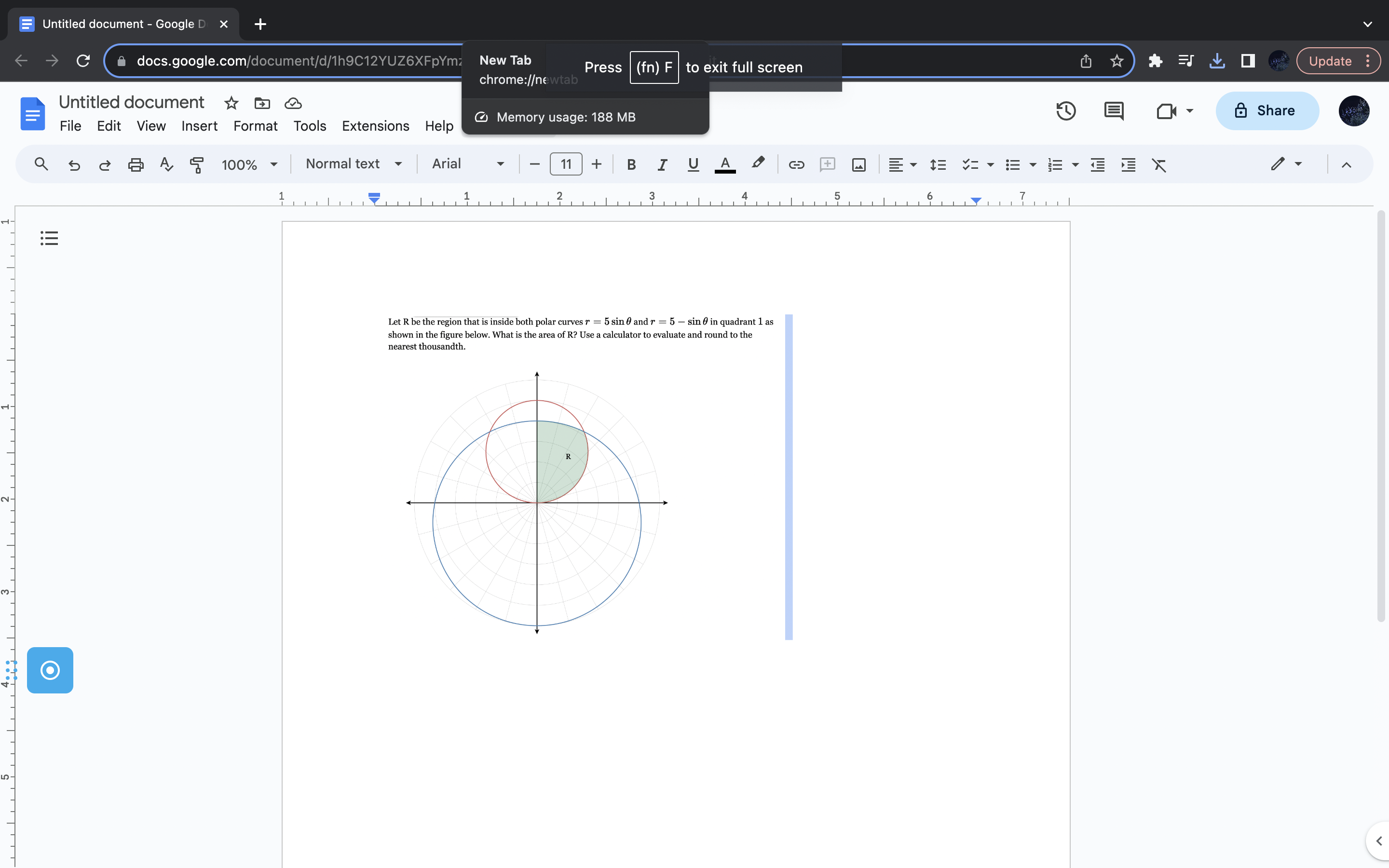Select the Print icon
Image resolution: width=1389 pixels, height=868 pixels.
(x=136, y=165)
